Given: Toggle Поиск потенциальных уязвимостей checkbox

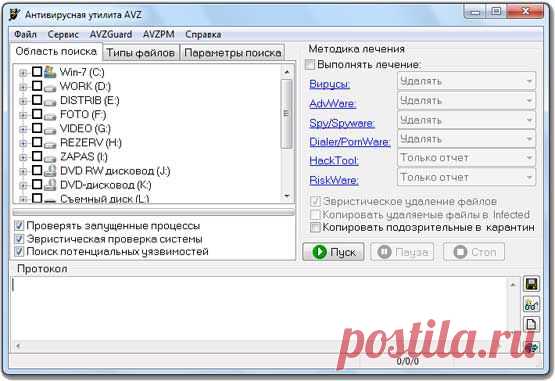Looking at the screenshot, I should 19,252.
